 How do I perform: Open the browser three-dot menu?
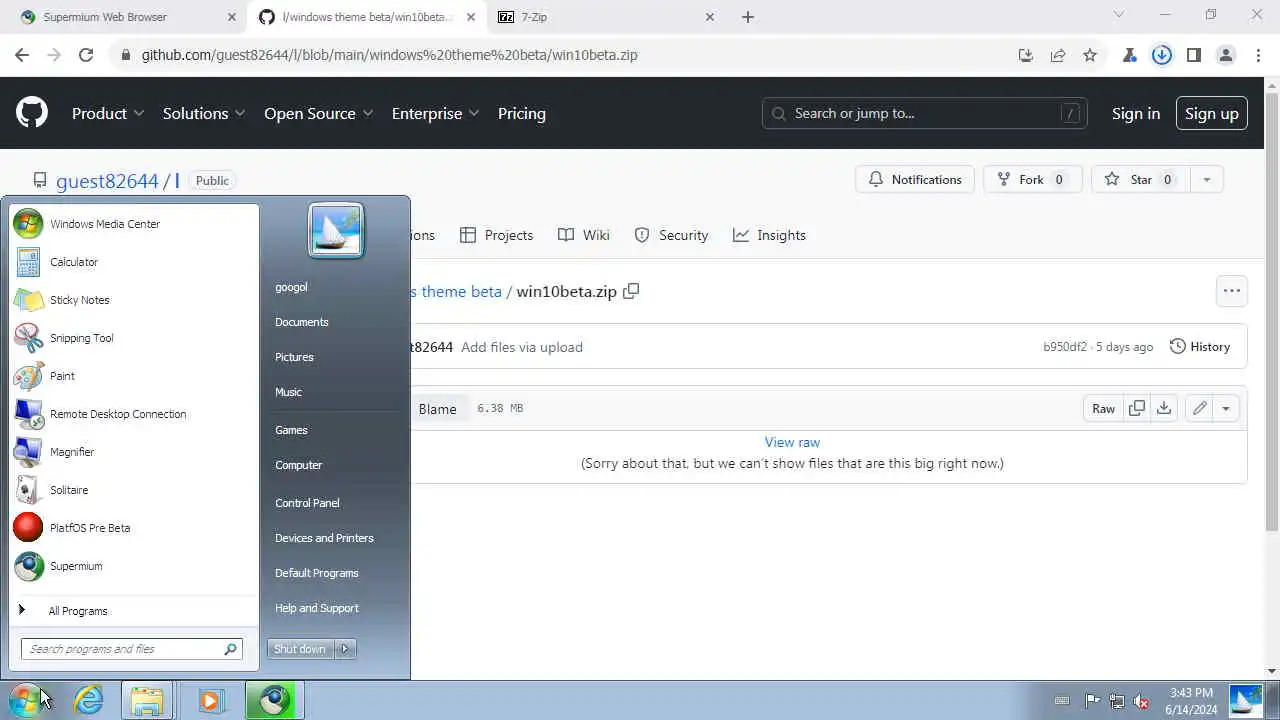pyautogui.click(x=1258, y=55)
